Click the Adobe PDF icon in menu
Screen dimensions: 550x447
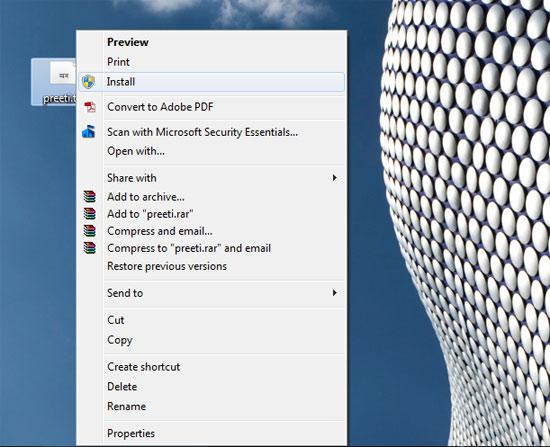point(89,107)
